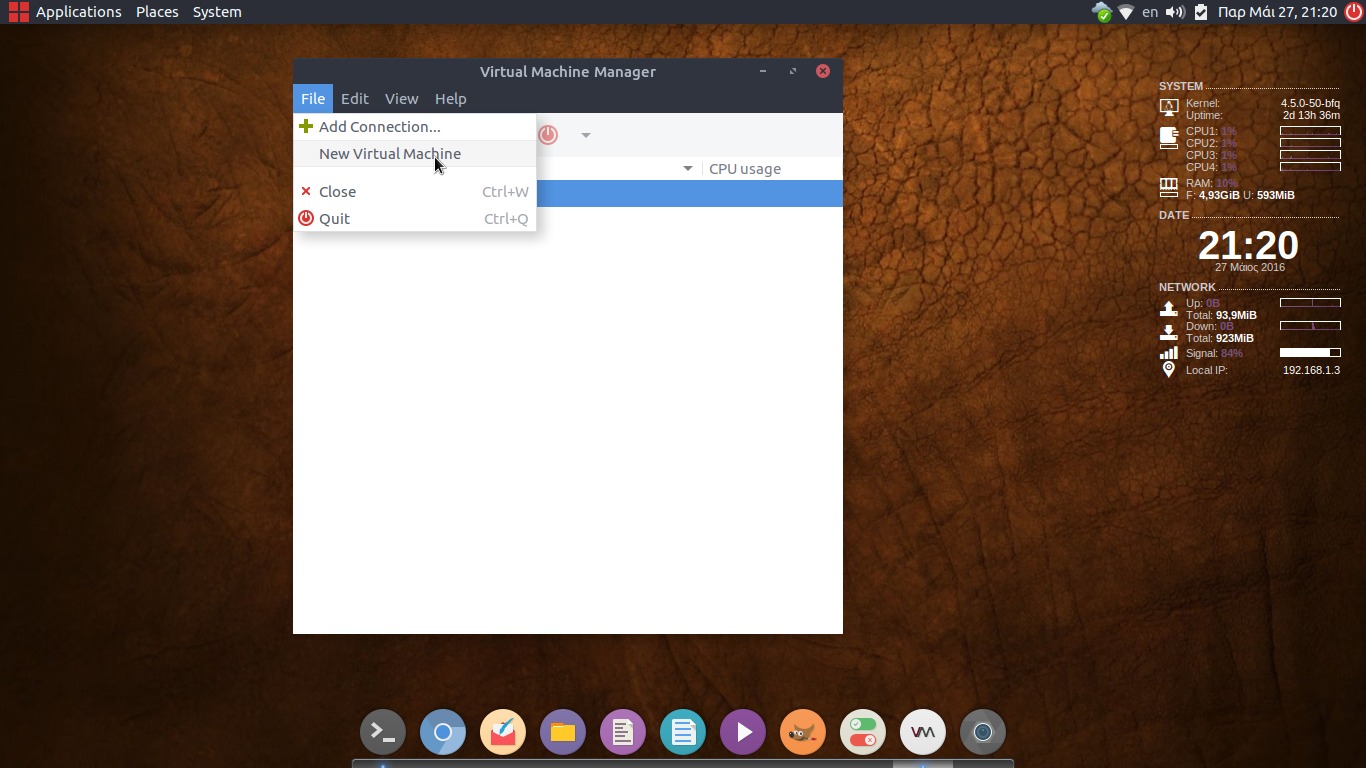Open the Edit menu
The image size is (1366, 768).
point(354,99)
